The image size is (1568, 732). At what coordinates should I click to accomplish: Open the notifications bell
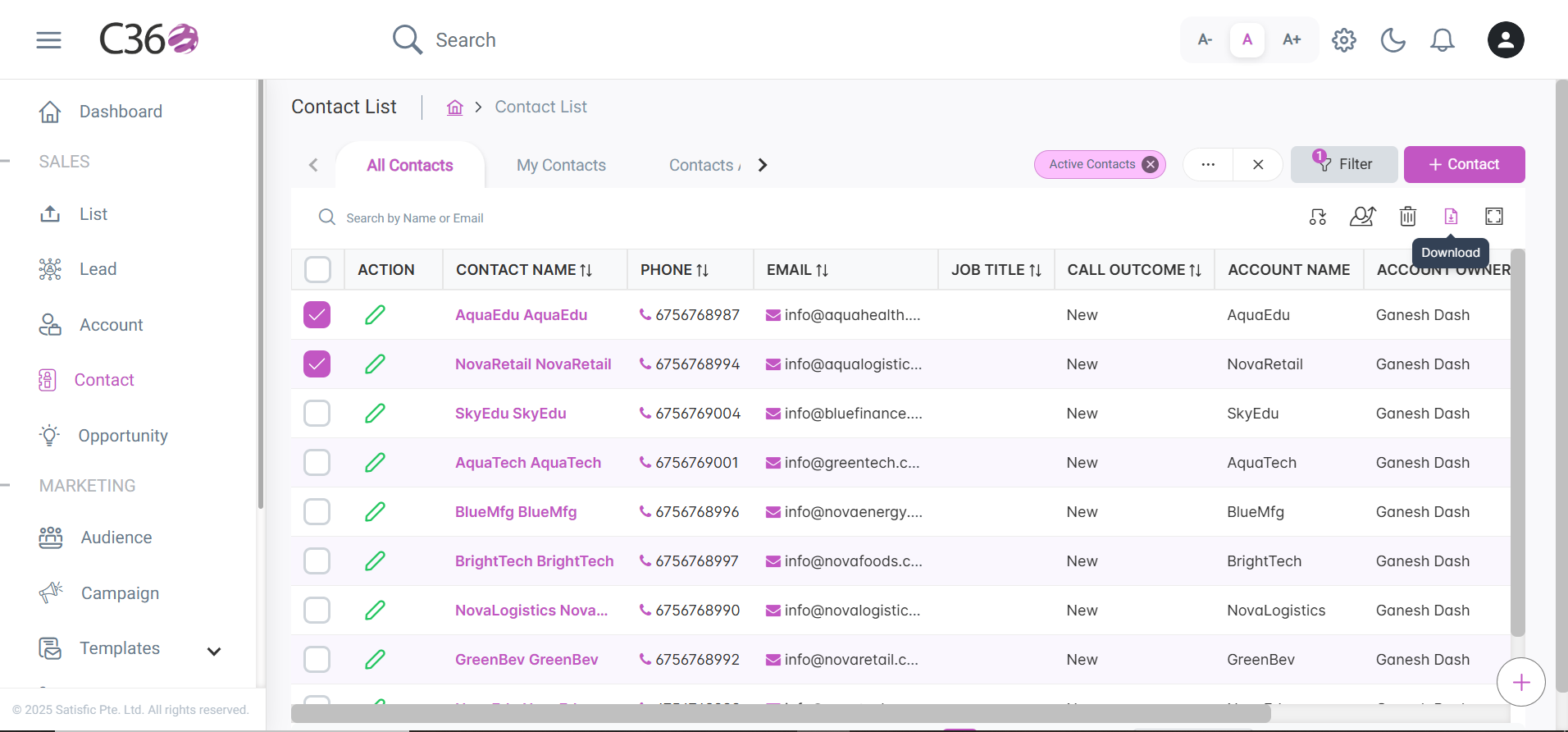click(x=1443, y=39)
